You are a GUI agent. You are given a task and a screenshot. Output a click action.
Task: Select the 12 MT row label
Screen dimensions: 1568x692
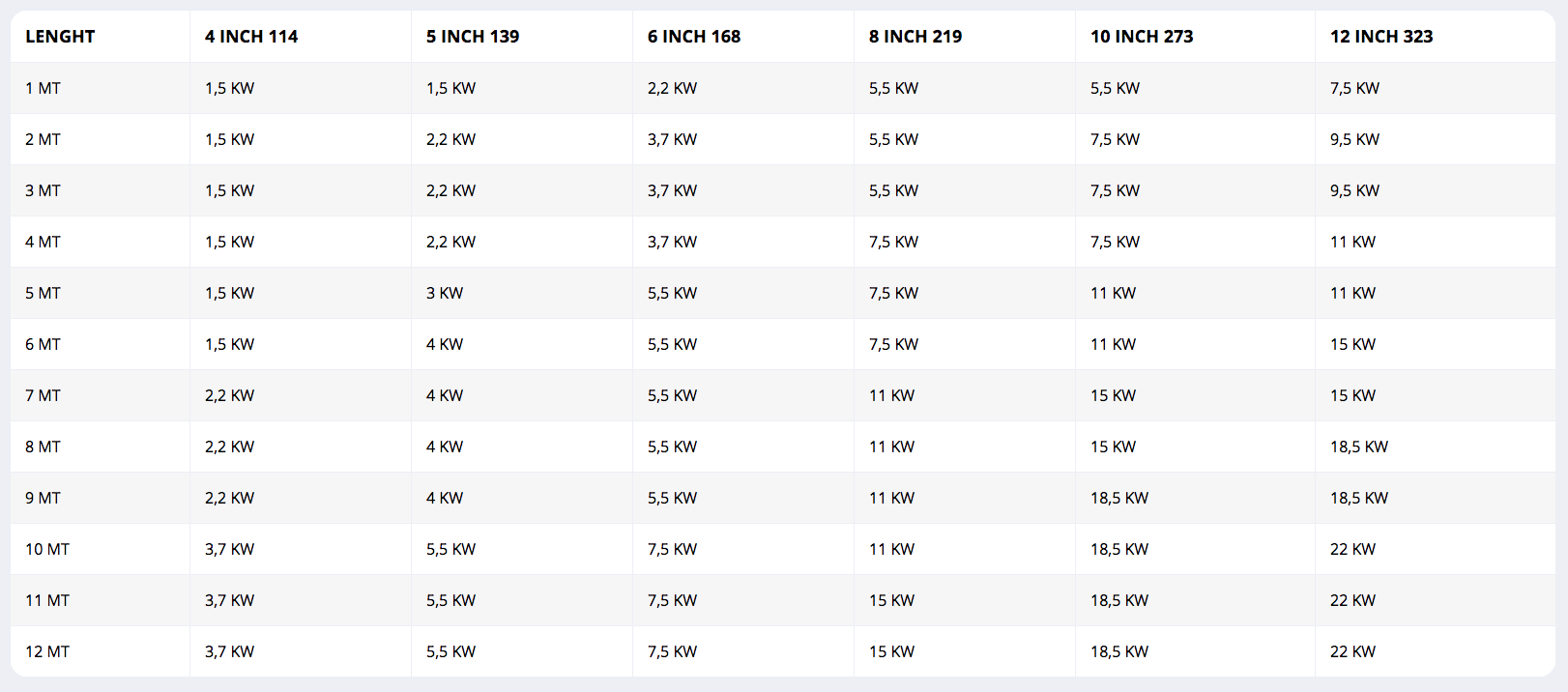[x=47, y=651]
